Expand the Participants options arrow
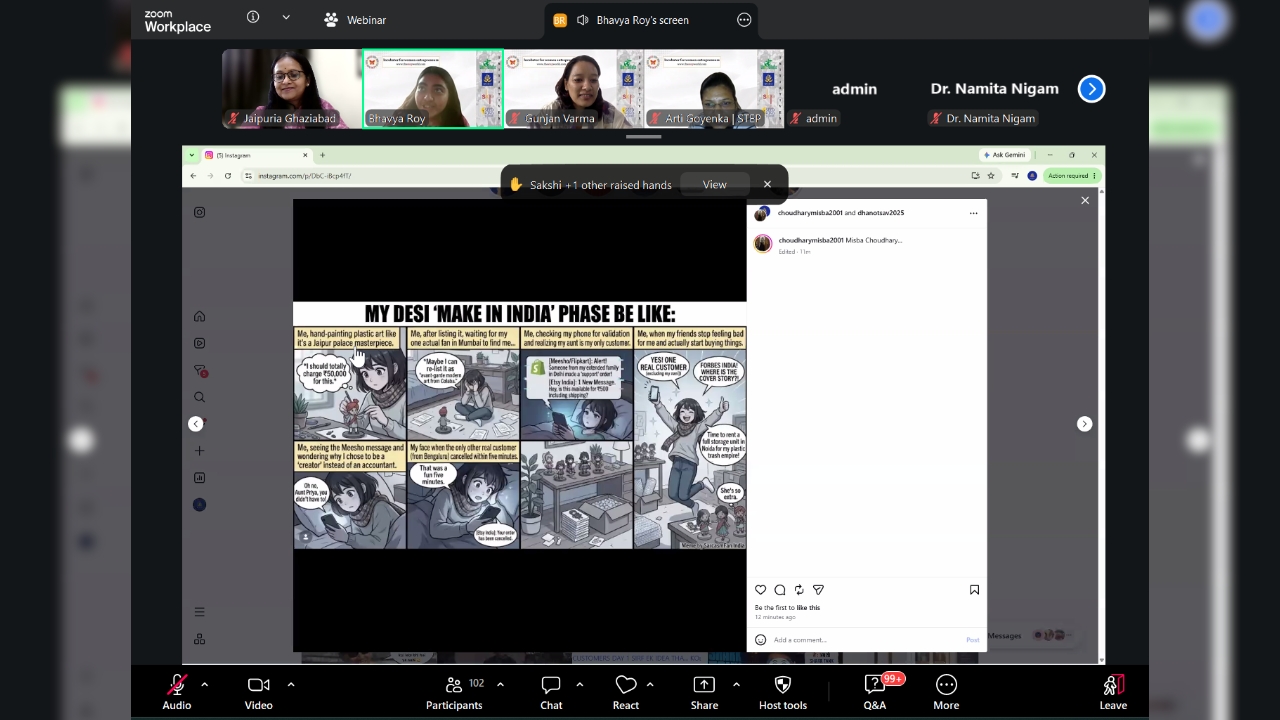The image size is (1280, 720). [500, 684]
